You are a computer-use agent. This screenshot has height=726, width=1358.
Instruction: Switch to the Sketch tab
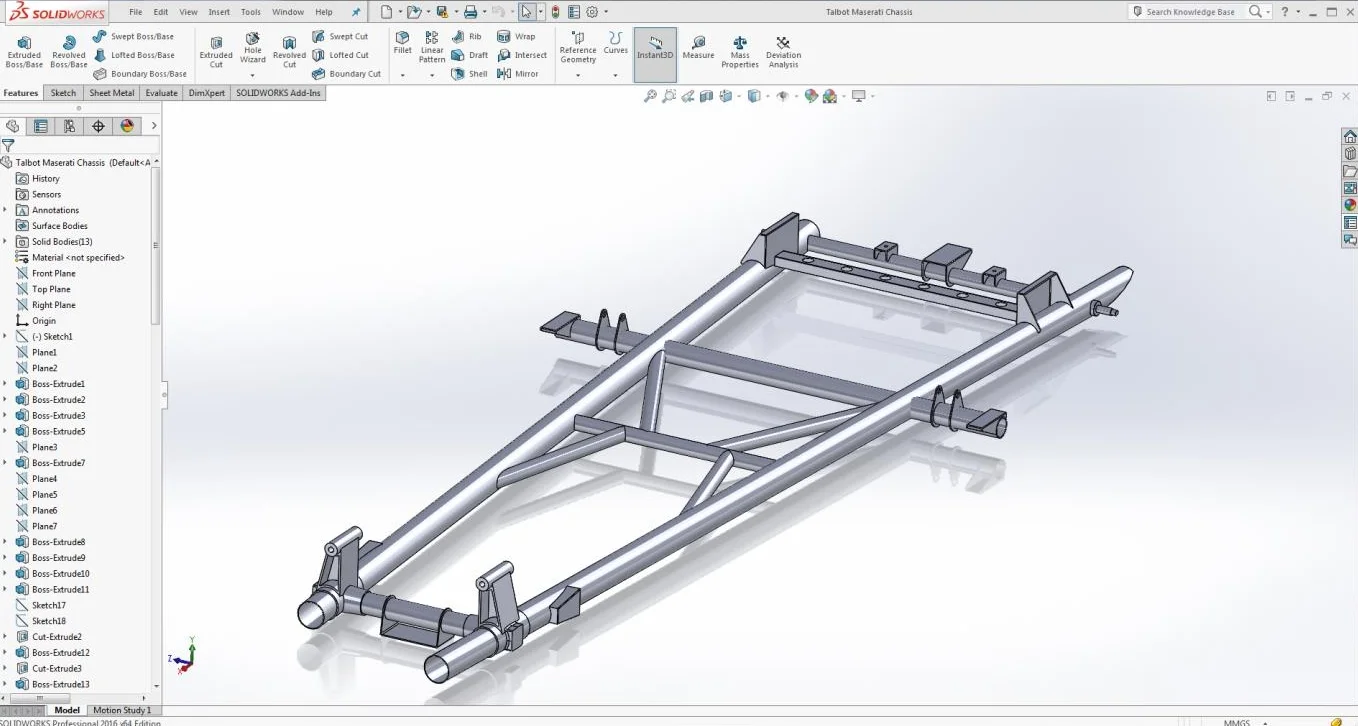point(63,93)
